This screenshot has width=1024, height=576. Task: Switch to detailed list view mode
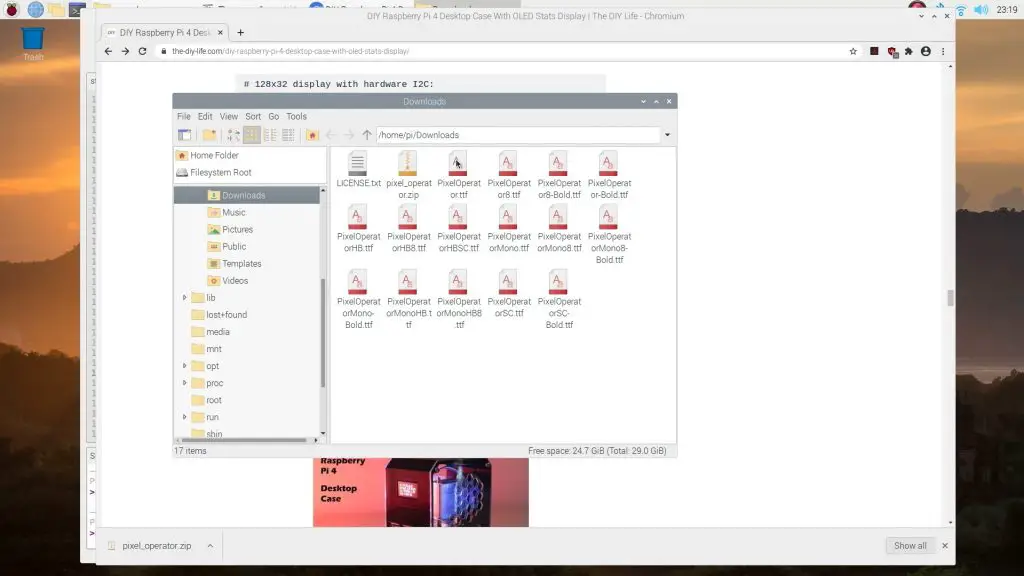288,135
